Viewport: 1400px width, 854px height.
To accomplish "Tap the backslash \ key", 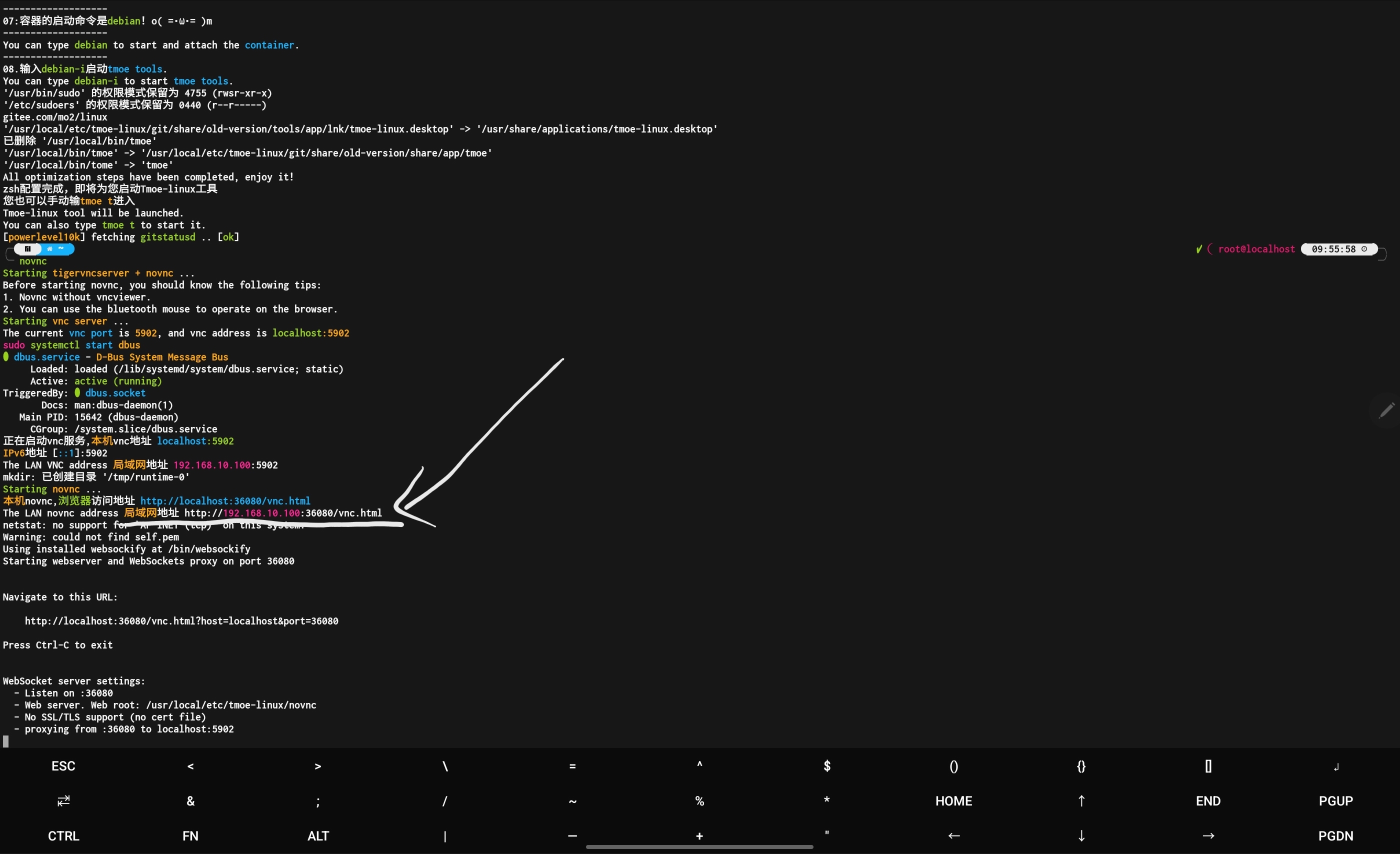I will (x=445, y=766).
